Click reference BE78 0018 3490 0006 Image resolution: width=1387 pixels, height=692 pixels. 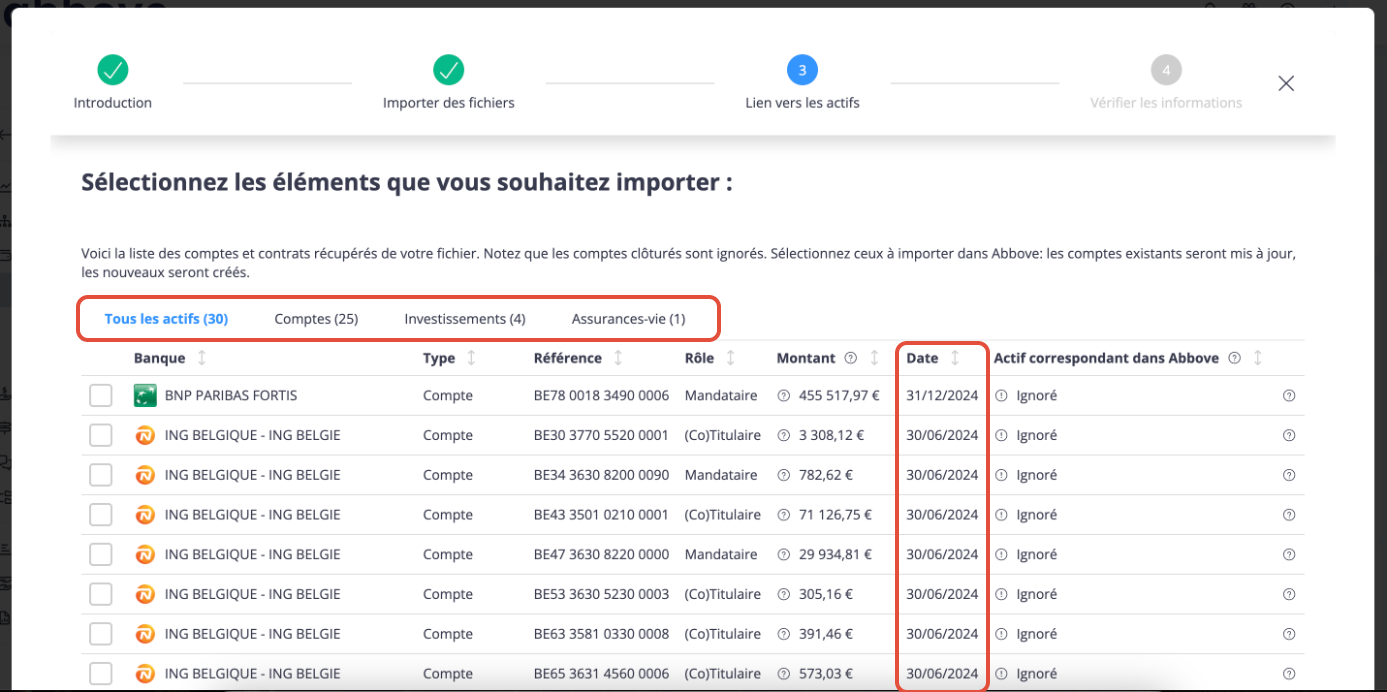601,396
